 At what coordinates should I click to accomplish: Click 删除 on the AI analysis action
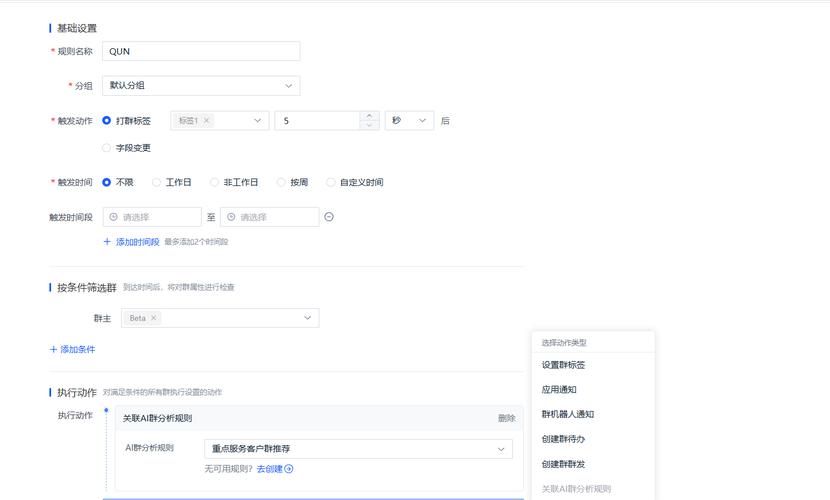(507, 418)
